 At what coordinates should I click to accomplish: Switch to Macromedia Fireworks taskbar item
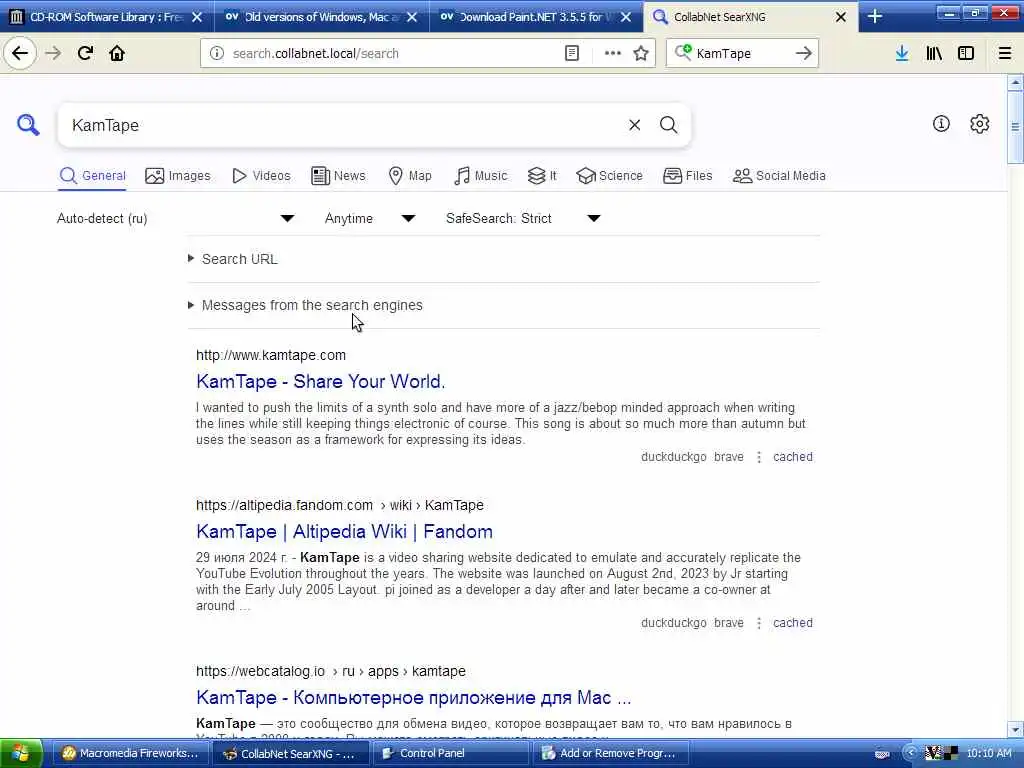pos(131,753)
